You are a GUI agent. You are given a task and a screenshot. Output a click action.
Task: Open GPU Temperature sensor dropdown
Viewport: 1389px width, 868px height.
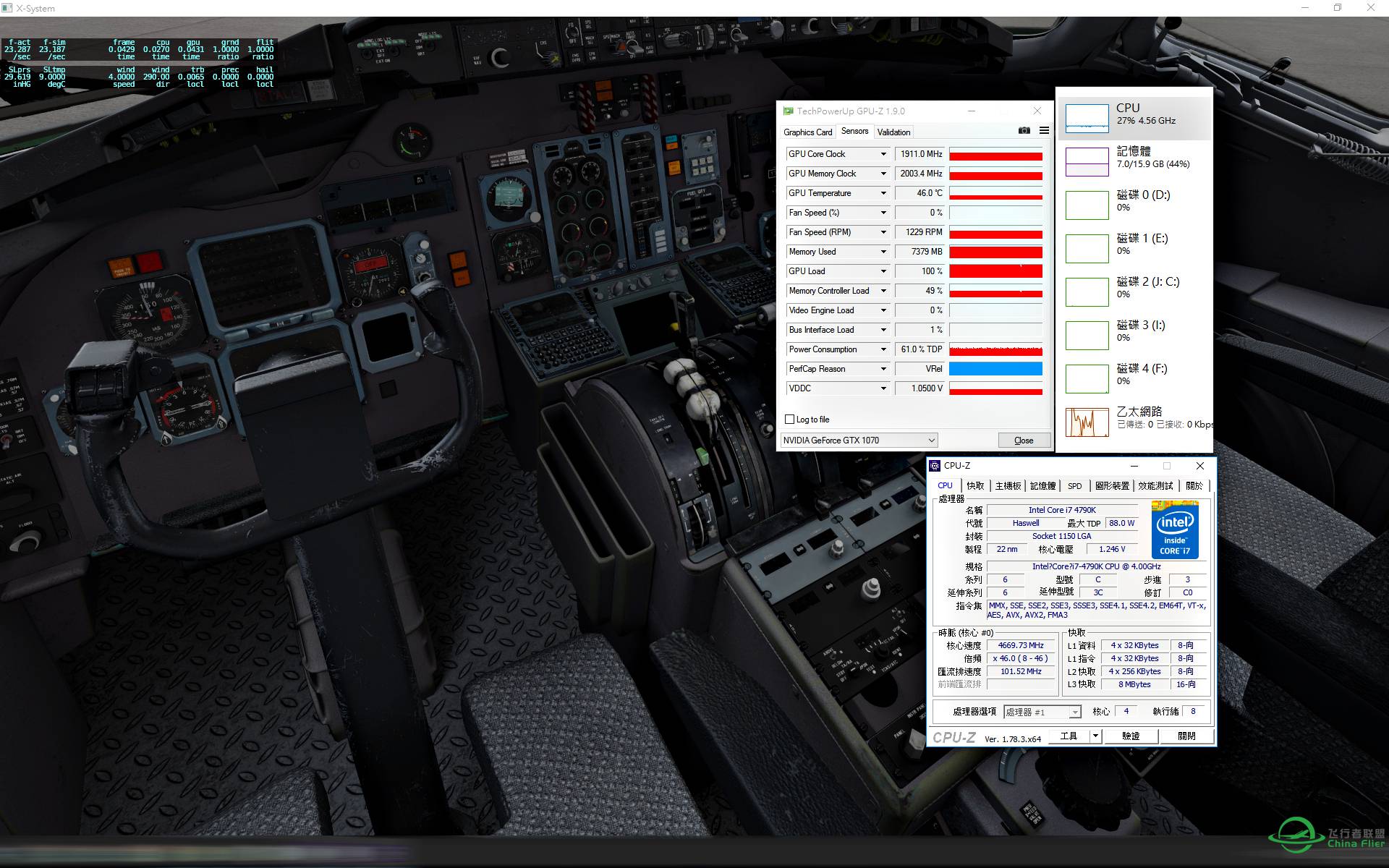883,193
